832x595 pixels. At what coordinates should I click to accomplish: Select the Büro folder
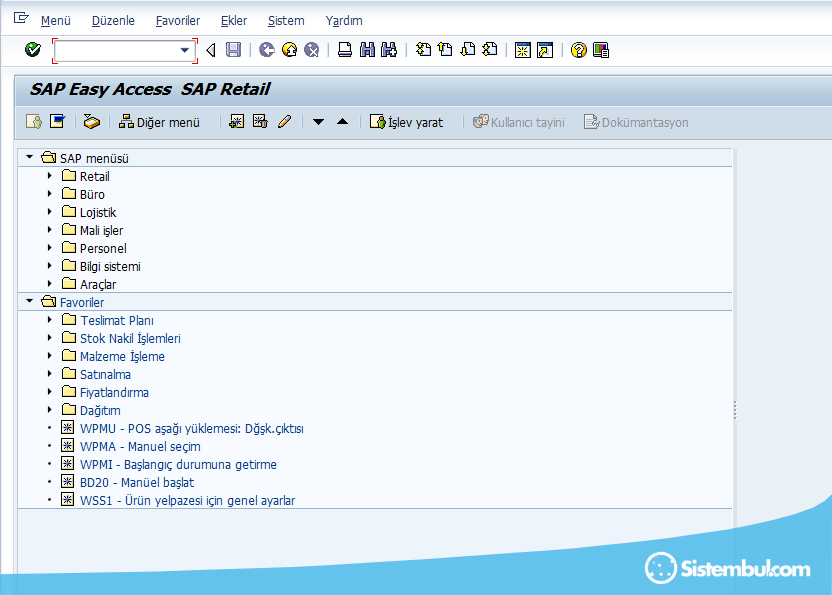point(92,194)
